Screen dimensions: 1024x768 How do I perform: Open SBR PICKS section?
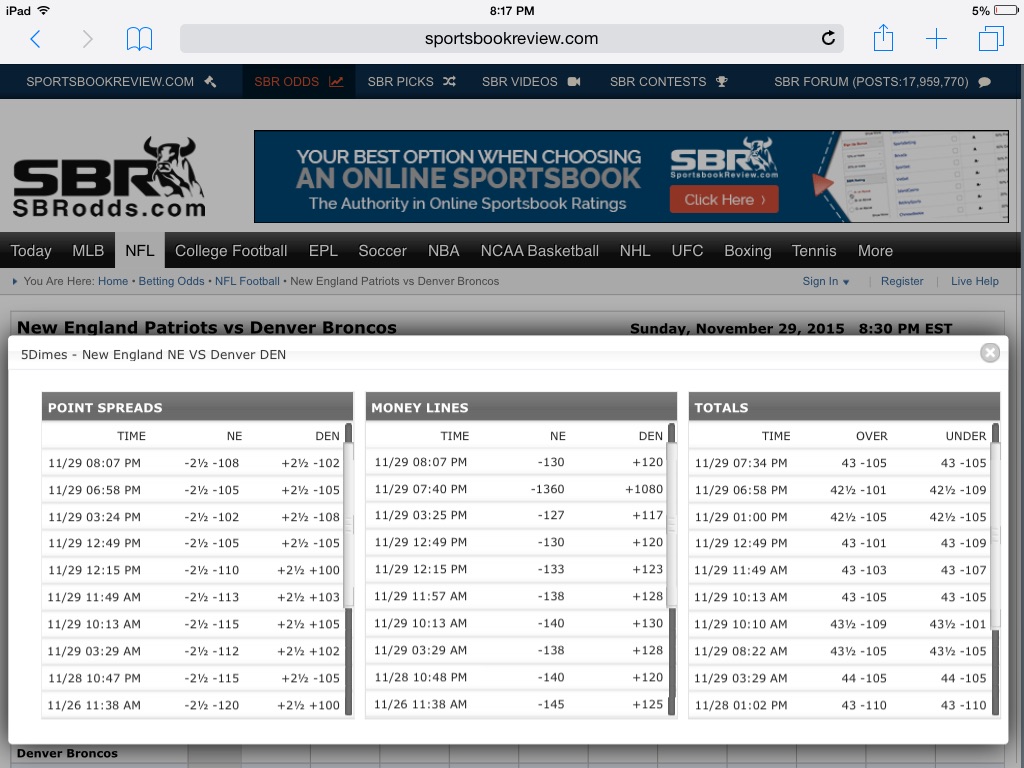(411, 82)
